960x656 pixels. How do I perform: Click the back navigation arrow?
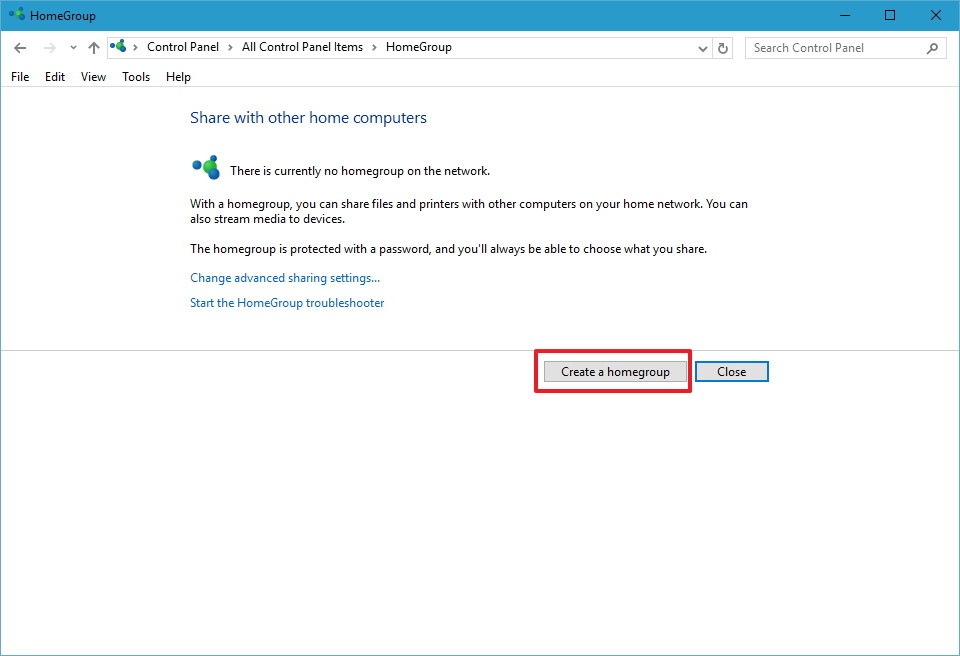point(20,47)
